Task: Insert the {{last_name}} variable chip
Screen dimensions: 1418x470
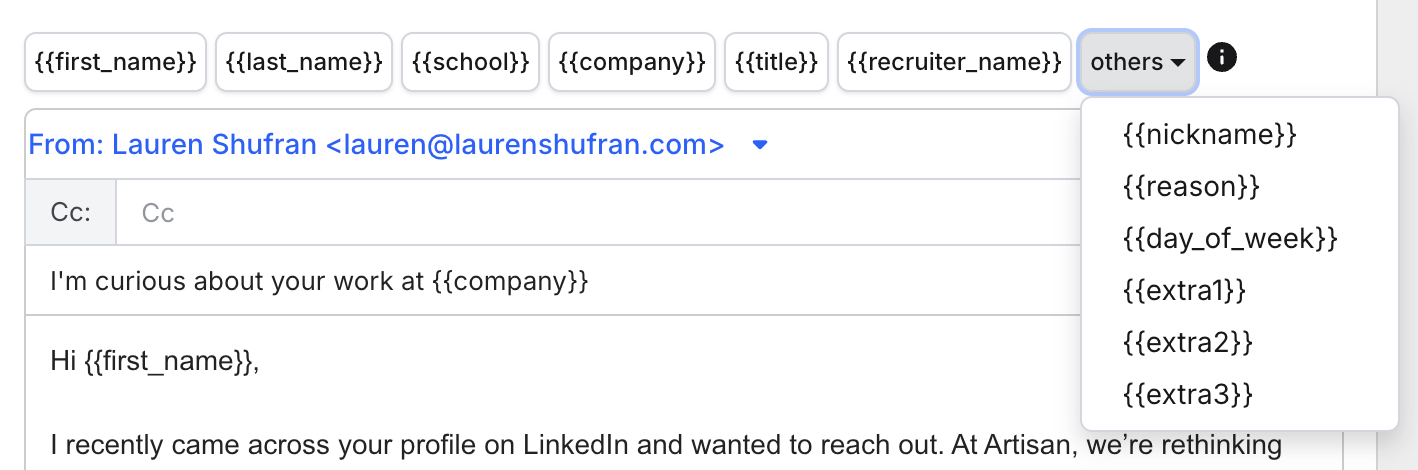Action: tap(304, 62)
